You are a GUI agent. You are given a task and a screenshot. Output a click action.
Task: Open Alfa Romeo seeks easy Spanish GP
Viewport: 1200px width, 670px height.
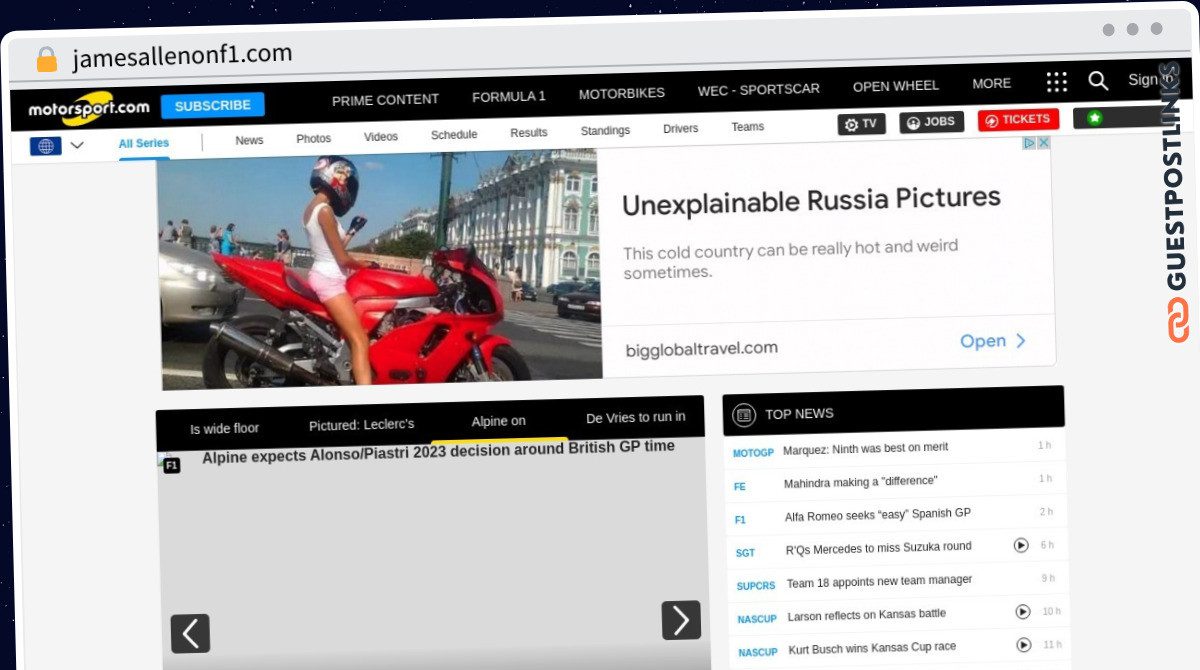(877, 514)
